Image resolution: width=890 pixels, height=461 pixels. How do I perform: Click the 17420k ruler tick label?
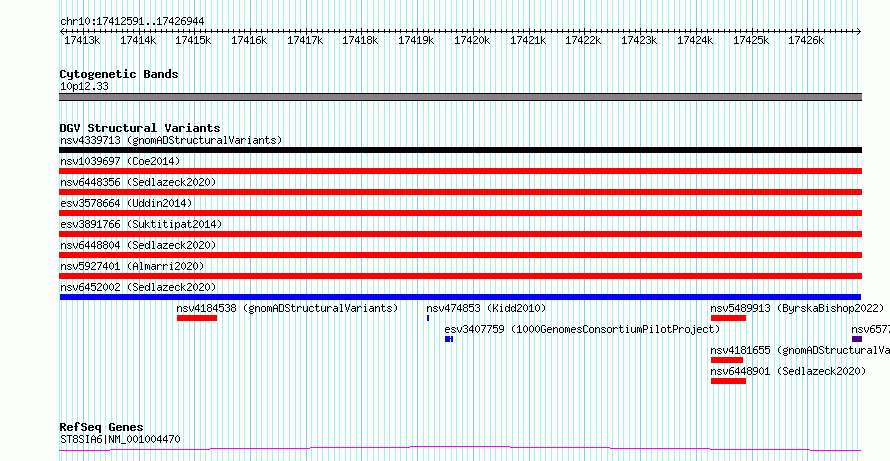[472, 40]
